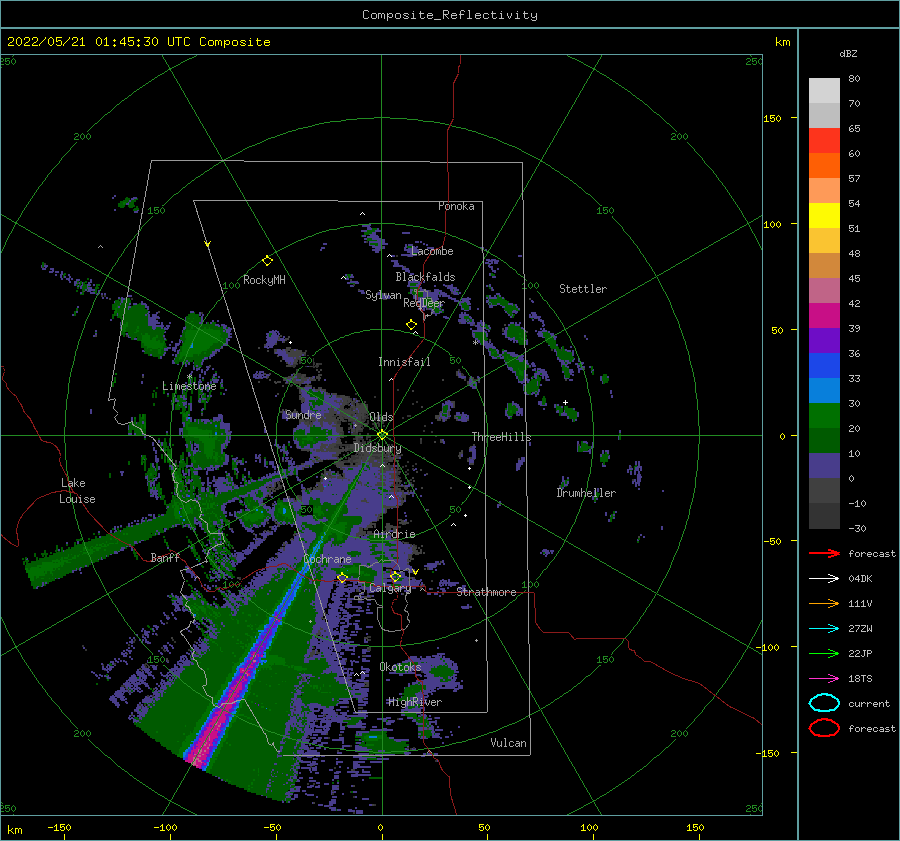The height and width of the screenshot is (841, 900).
Task: Click the Drumheller city label
Action: (585, 493)
